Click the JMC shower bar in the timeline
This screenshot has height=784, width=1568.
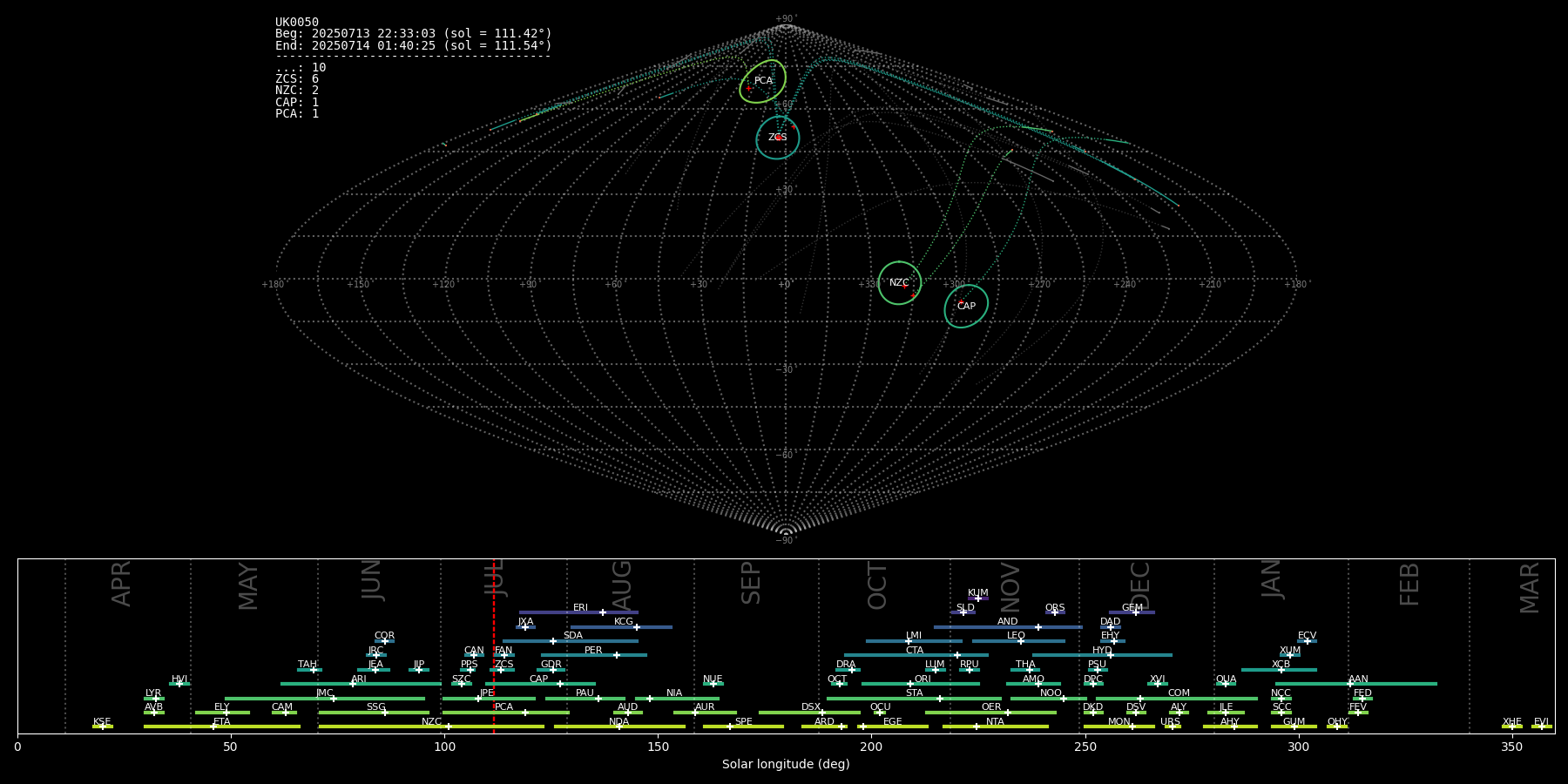(x=325, y=698)
